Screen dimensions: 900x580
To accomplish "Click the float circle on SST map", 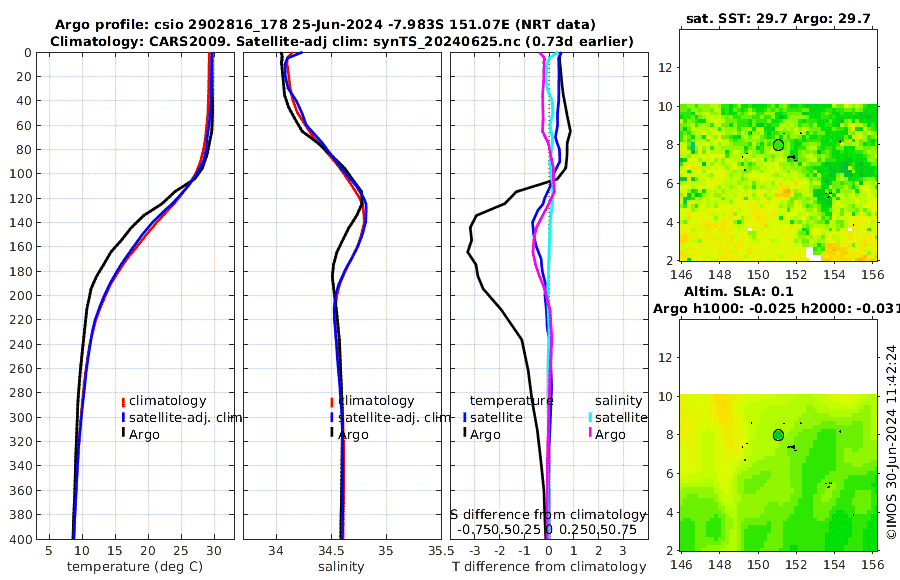I will click(778, 145).
